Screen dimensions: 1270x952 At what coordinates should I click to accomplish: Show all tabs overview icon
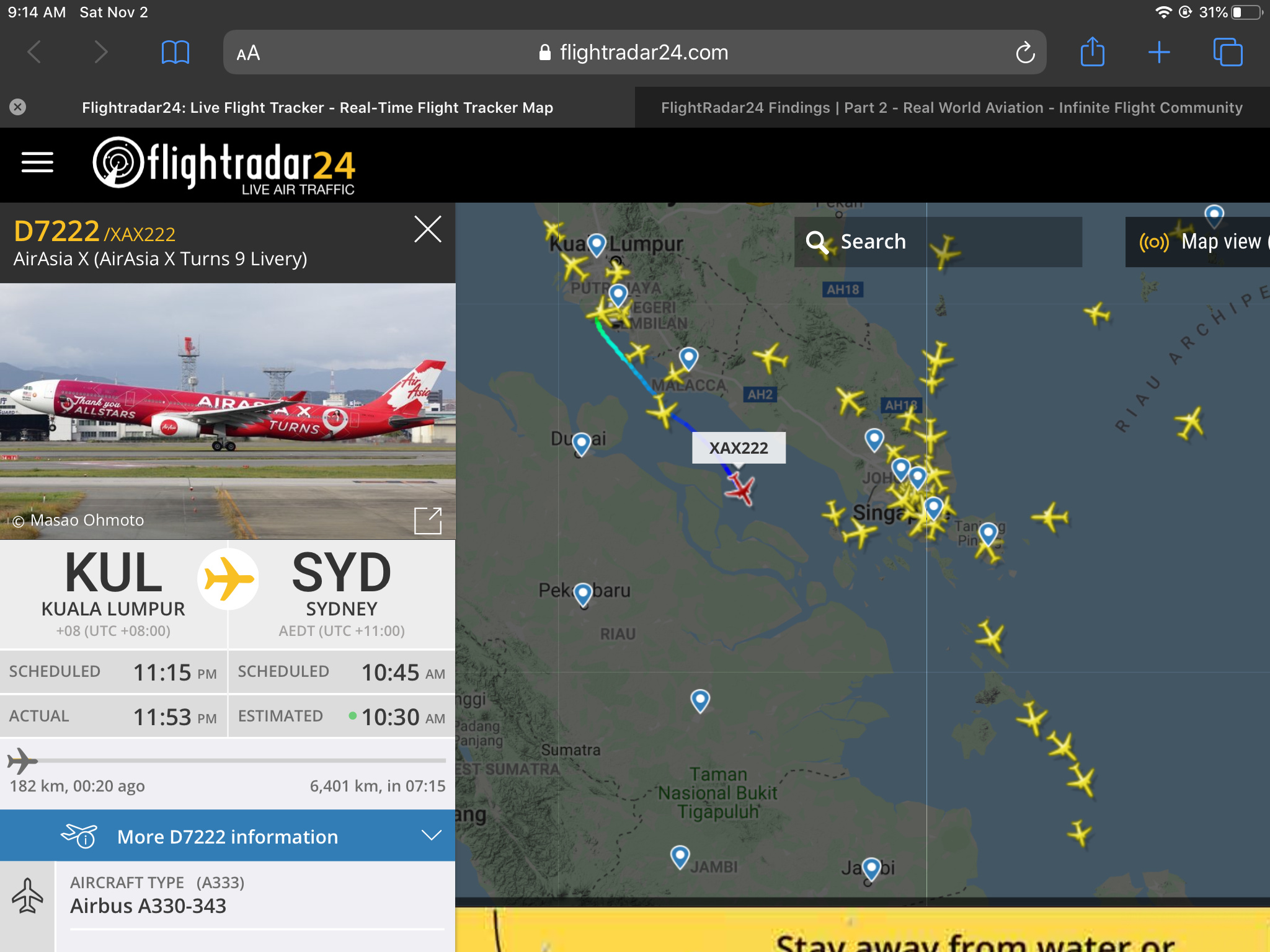pyautogui.click(x=1227, y=52)
